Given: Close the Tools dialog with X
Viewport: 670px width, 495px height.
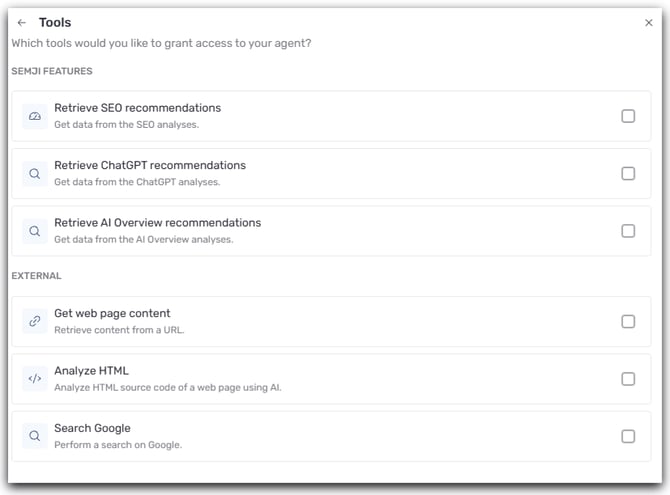Looking at the screenshot, I should point(649,23).
